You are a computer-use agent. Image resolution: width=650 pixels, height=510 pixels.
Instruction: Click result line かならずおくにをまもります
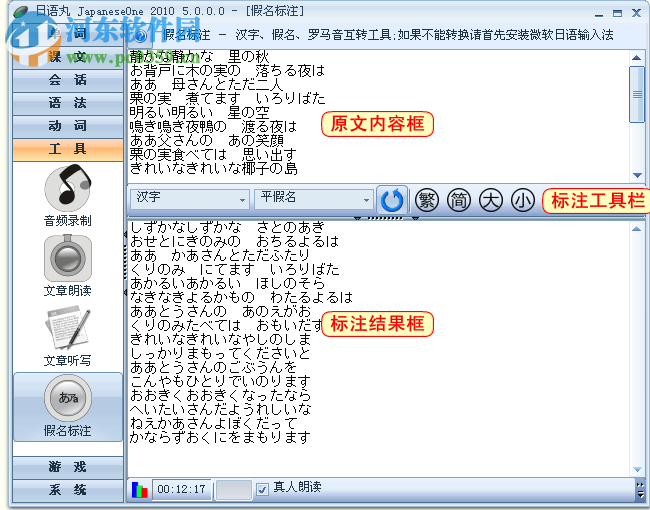(x=220, y=437)
